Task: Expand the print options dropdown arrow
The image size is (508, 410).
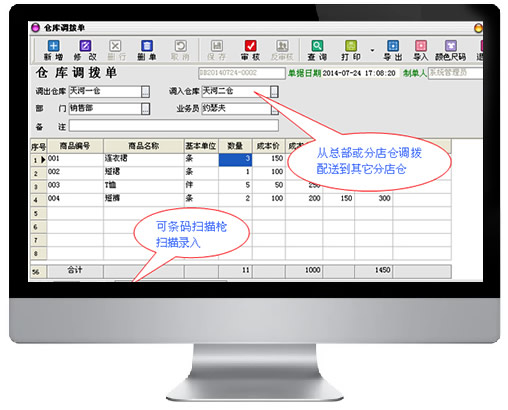Action: coord(372,50)
